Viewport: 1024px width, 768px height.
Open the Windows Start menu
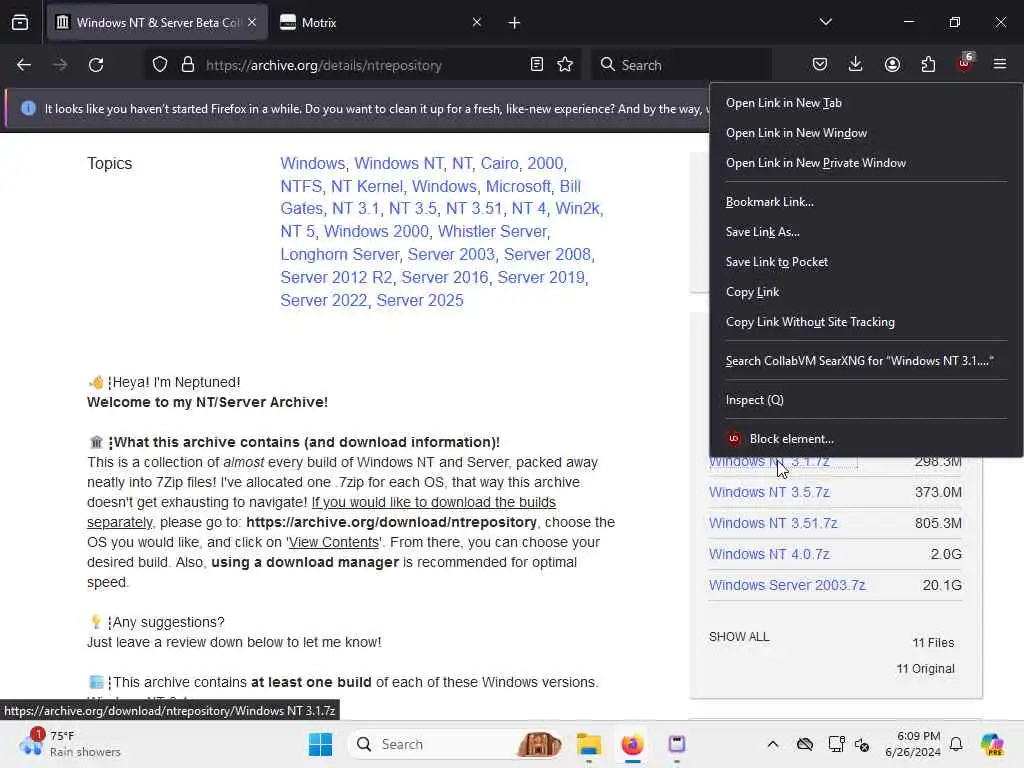pos(320,744)
